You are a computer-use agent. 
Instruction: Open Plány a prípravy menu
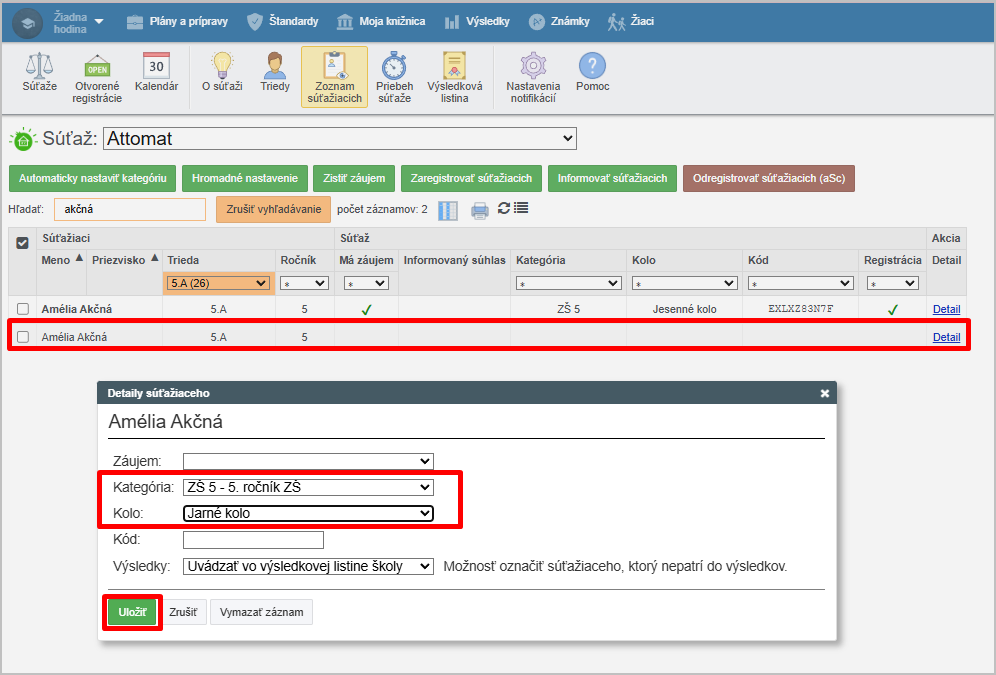(x=178, y=21)
